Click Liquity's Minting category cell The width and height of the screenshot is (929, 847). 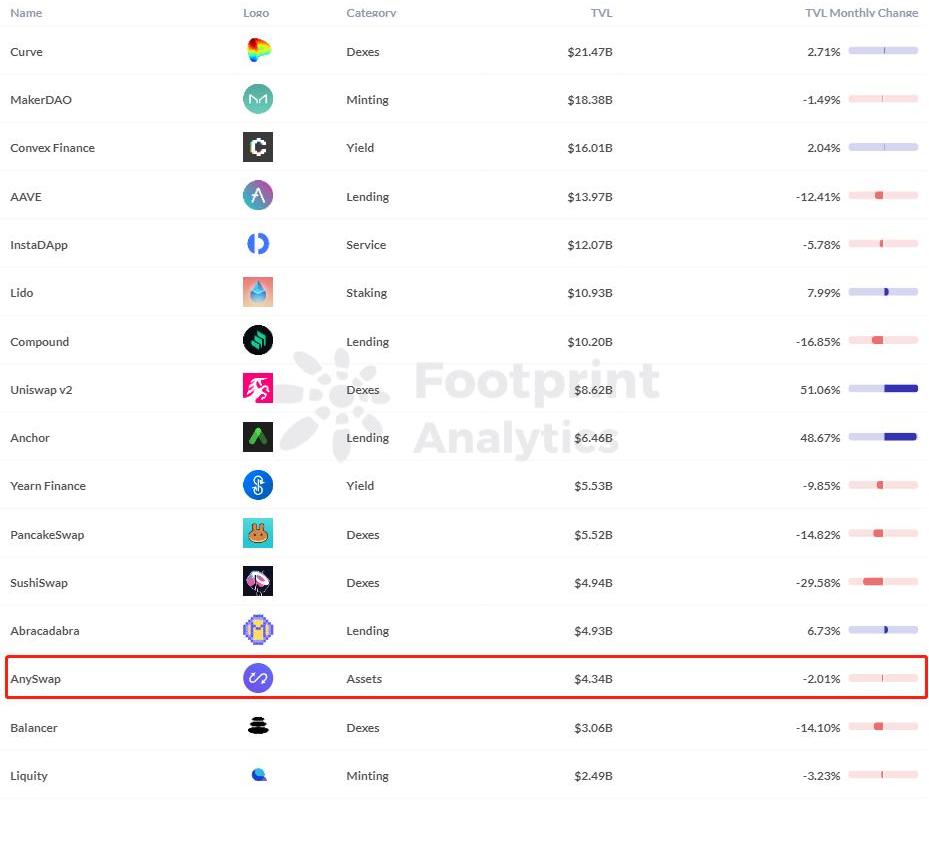click(x=367, y=776)
